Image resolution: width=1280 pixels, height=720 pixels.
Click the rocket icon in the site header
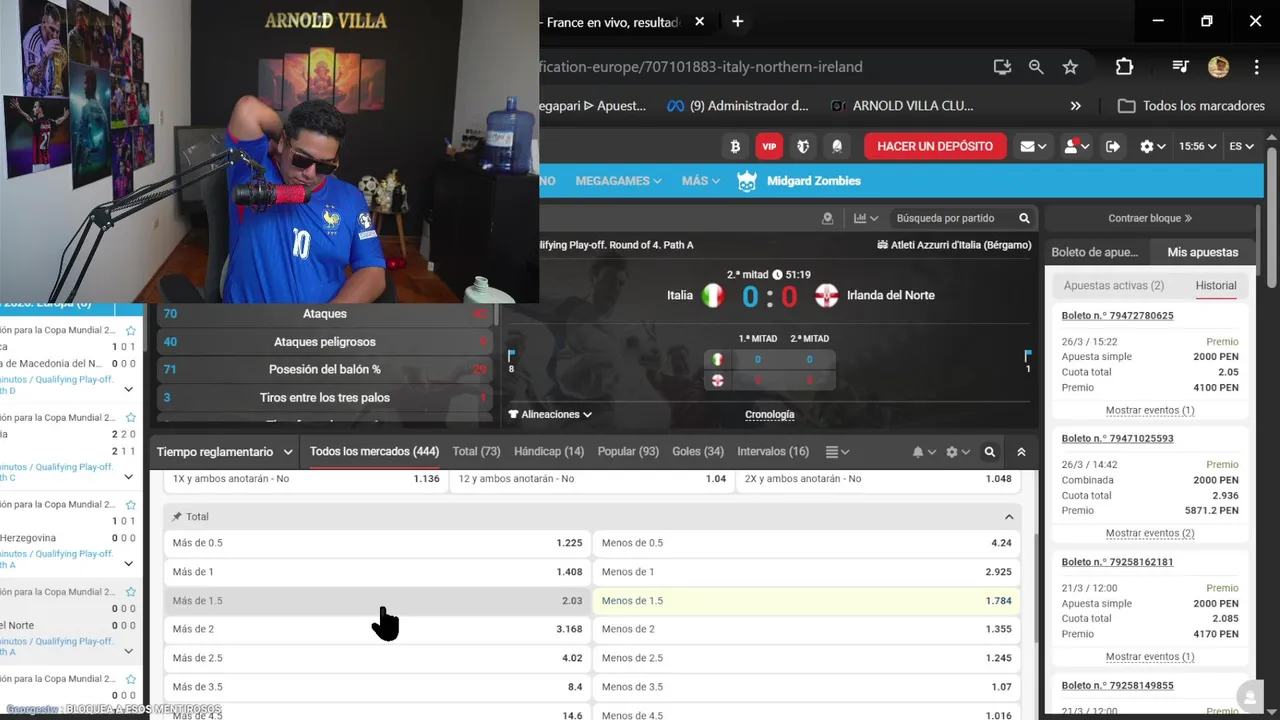837,146
